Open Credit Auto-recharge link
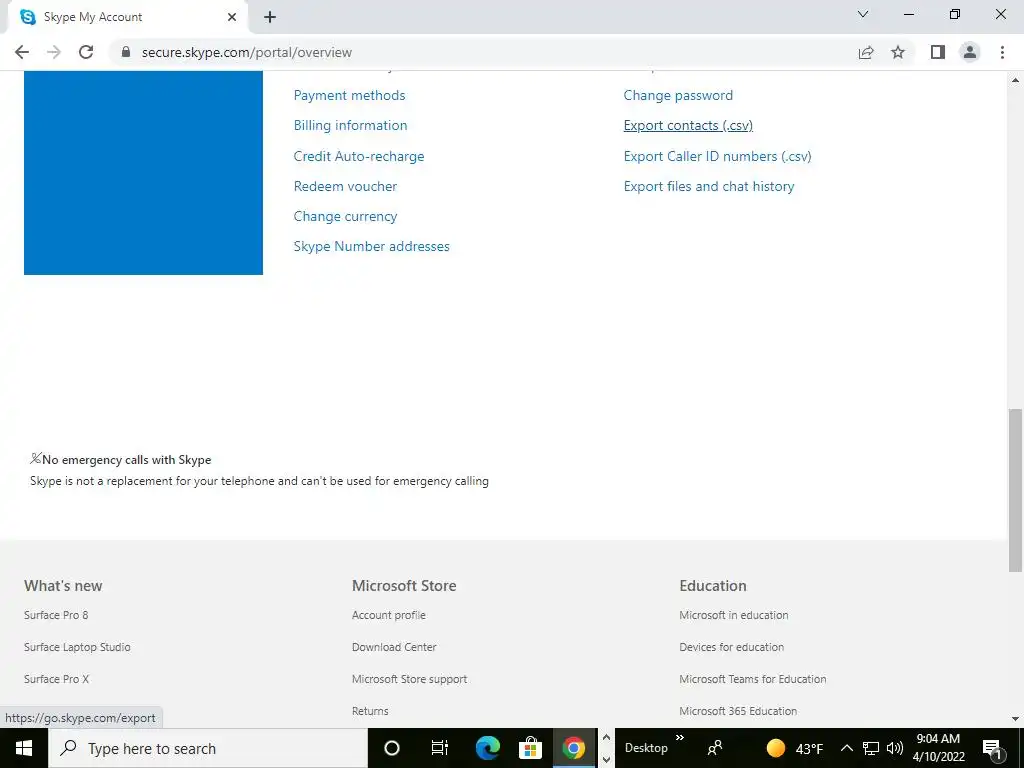The height and width of the screenshot is (768, 1024). click(x=359, y=156)
